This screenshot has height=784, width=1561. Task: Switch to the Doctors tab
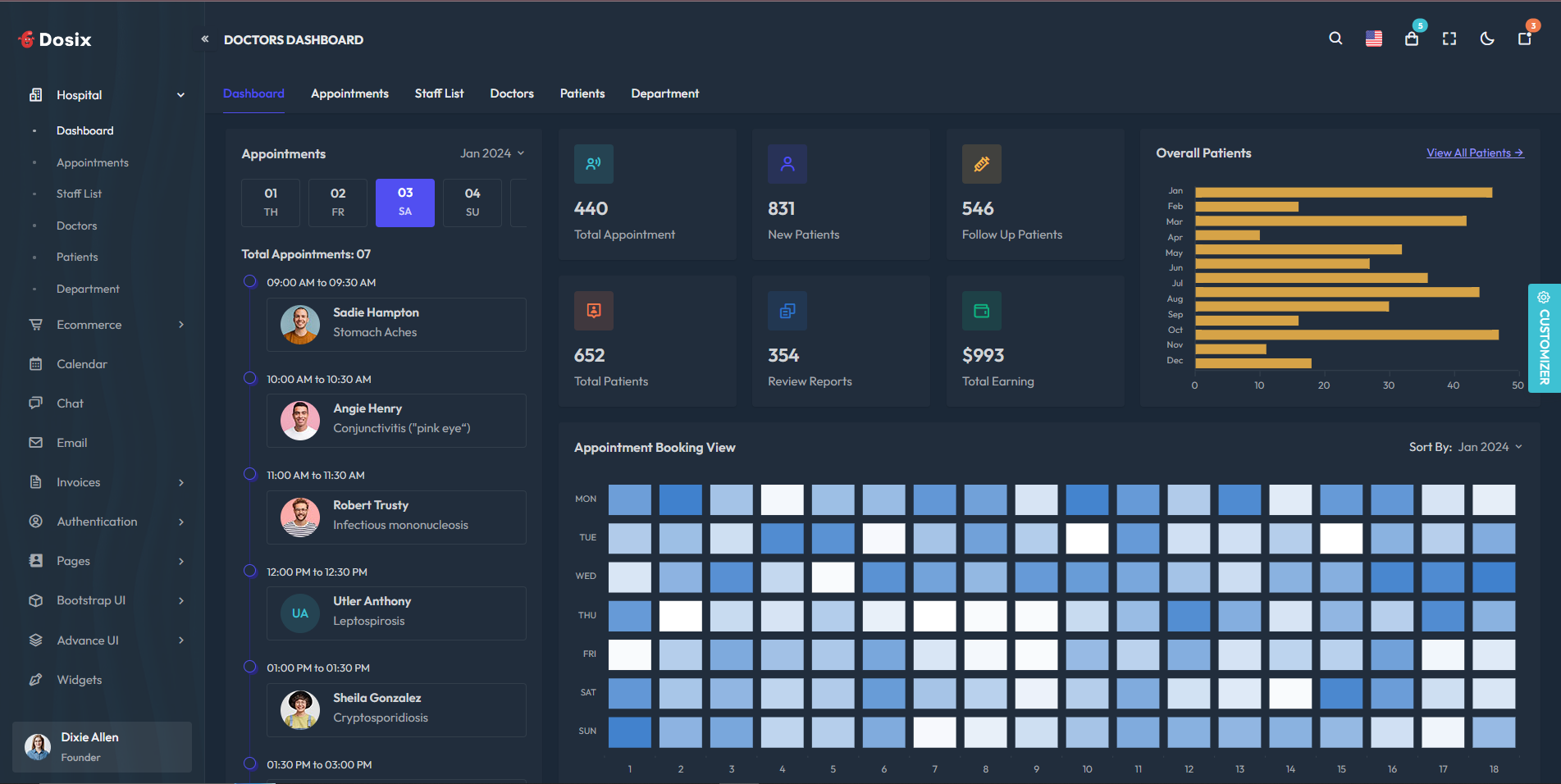click(x=512, y=93)
